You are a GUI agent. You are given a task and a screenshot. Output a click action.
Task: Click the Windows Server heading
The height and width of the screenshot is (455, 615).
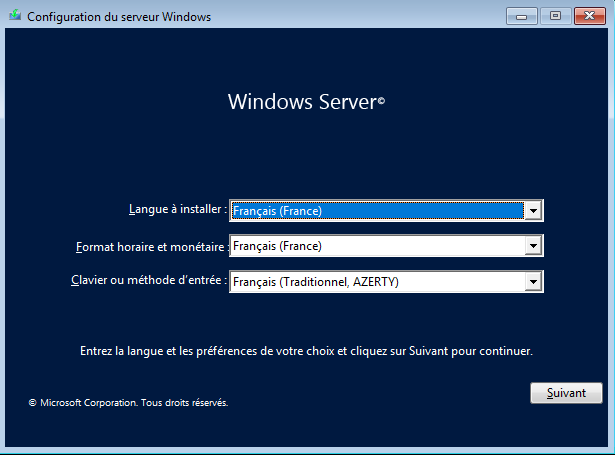301,102
